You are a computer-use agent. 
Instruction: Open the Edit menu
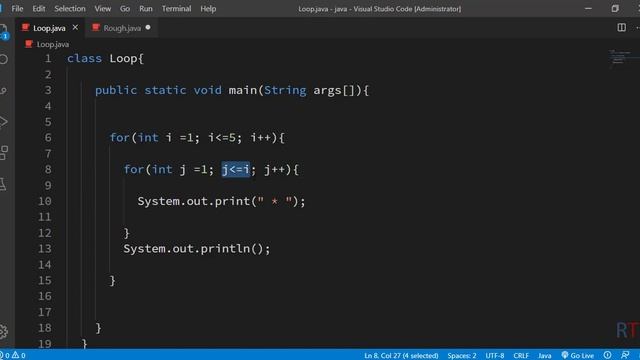coord(39,9)
